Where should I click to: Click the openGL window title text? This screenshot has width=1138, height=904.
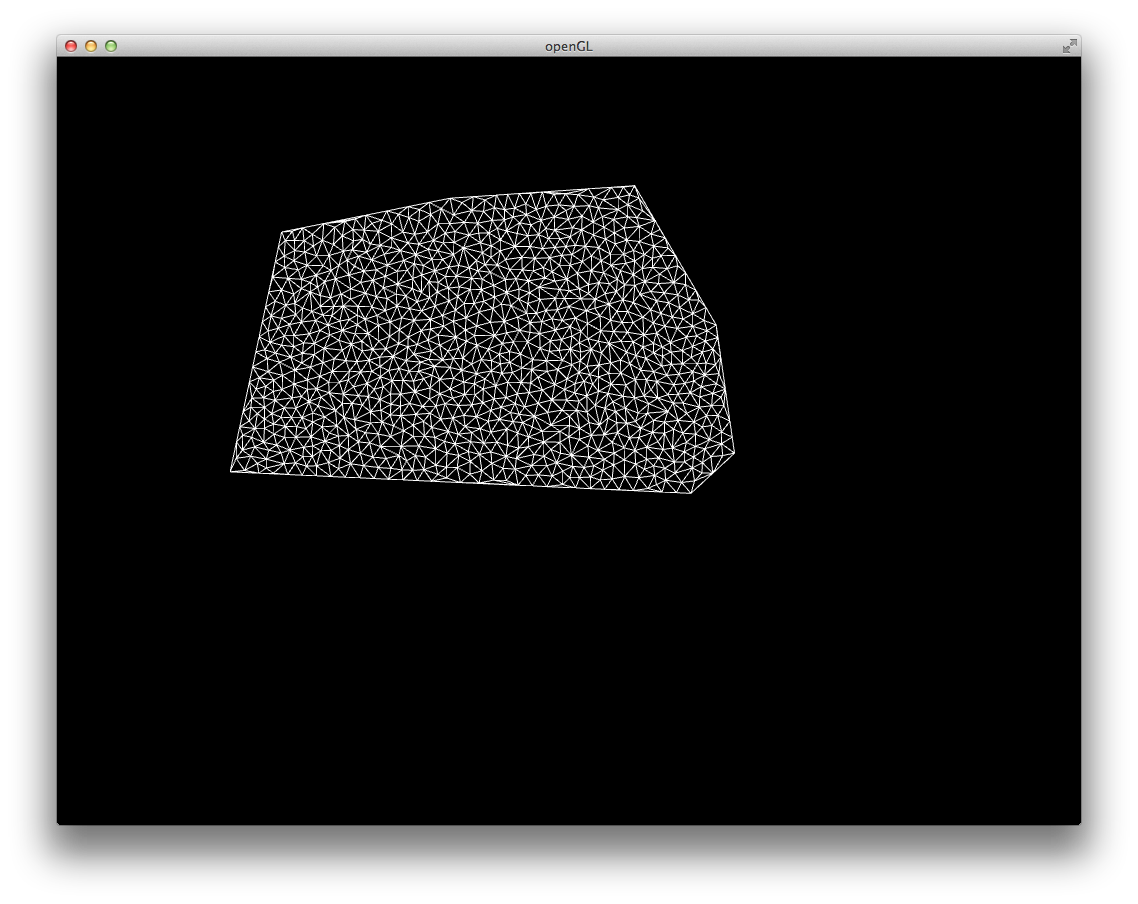568,46
